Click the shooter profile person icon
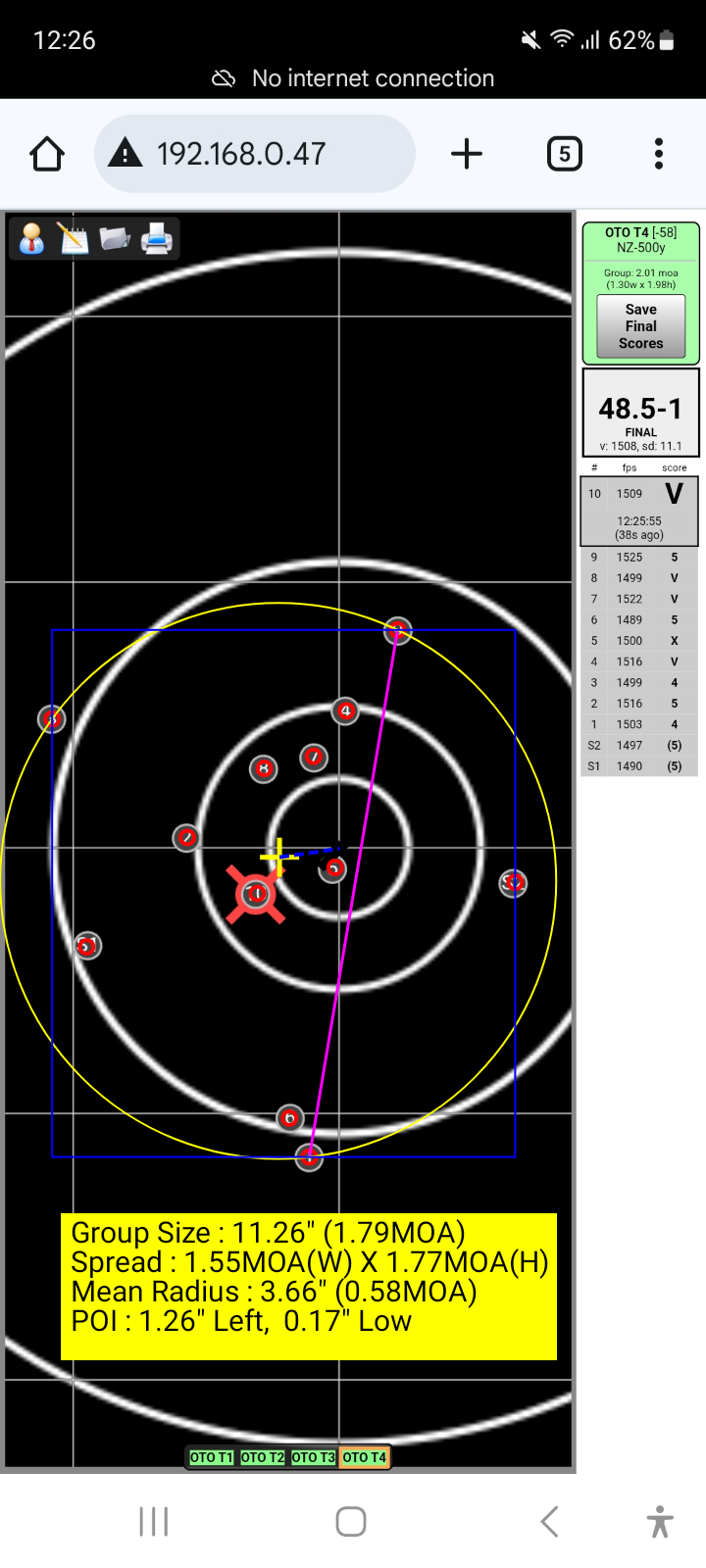Viewport: 706px width, 1568px height. [x=31, y=239]
